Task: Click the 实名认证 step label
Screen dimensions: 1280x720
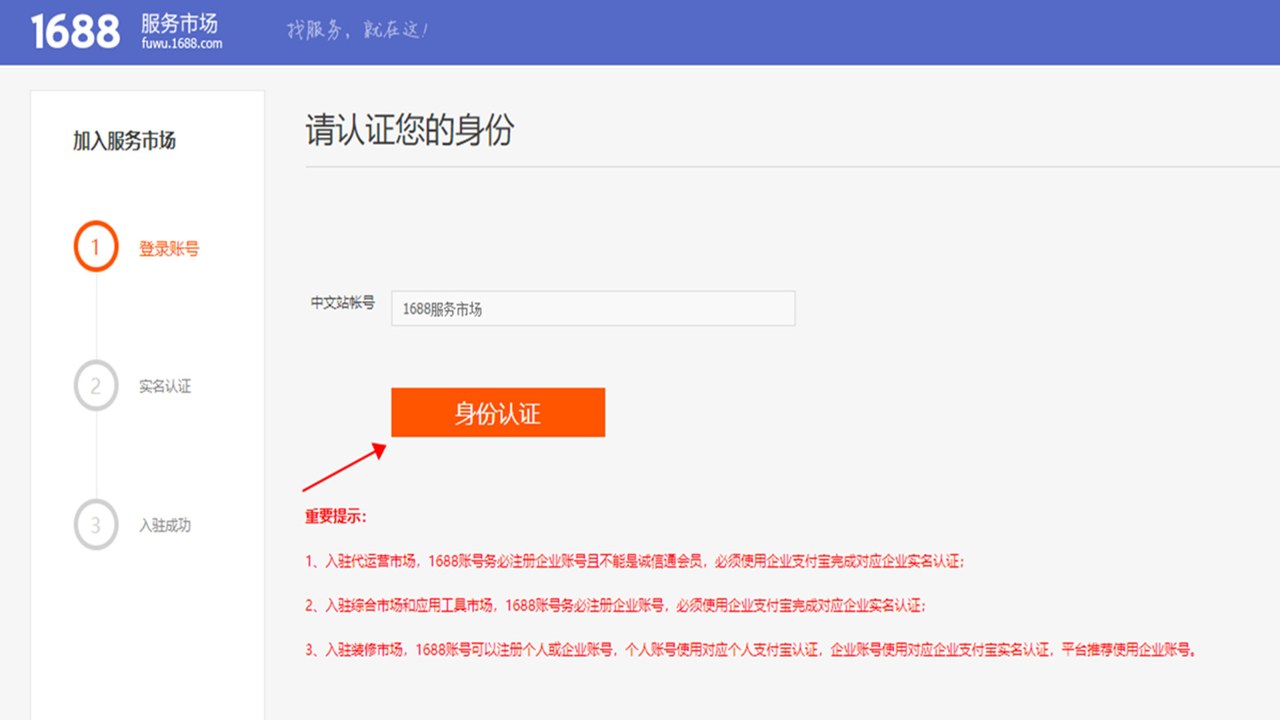Action: pyautogui.click(x=165, y=386)
